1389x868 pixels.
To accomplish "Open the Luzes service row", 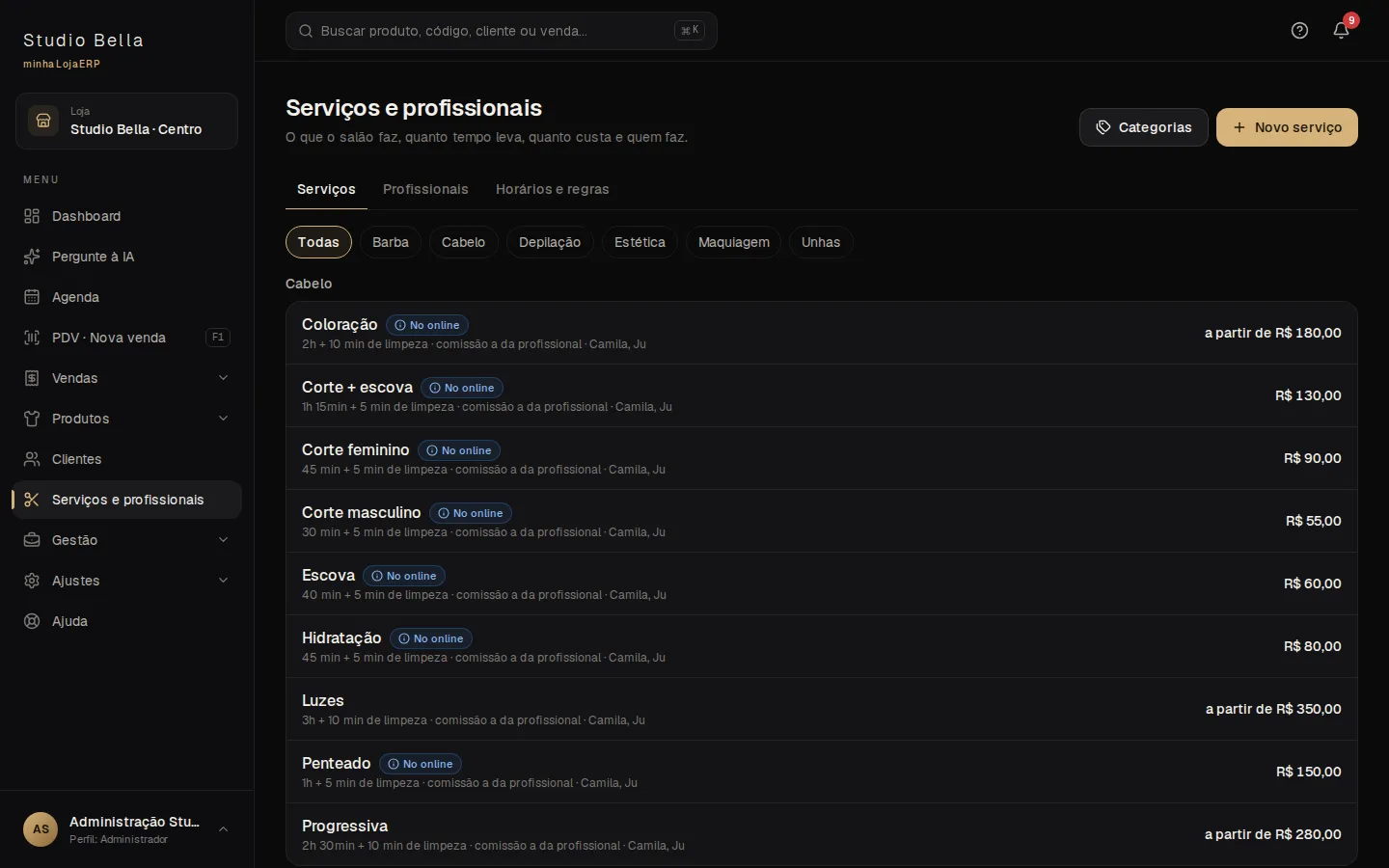I will (x=822, y=709).
